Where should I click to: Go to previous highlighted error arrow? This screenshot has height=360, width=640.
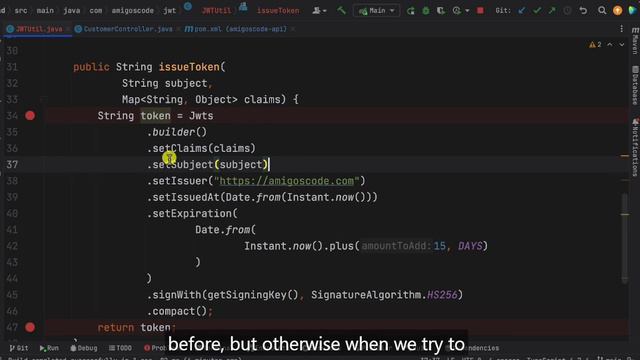pyautogui.click(x=609, y=44)
